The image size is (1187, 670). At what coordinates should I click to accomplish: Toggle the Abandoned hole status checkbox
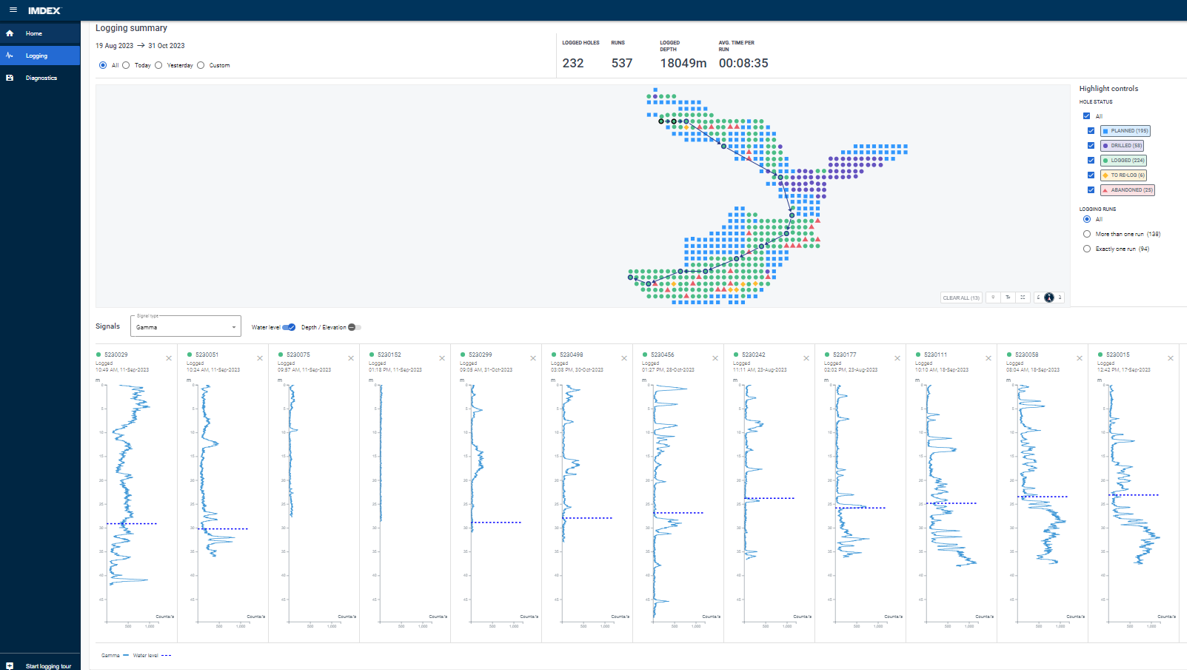coord(1091,190)
